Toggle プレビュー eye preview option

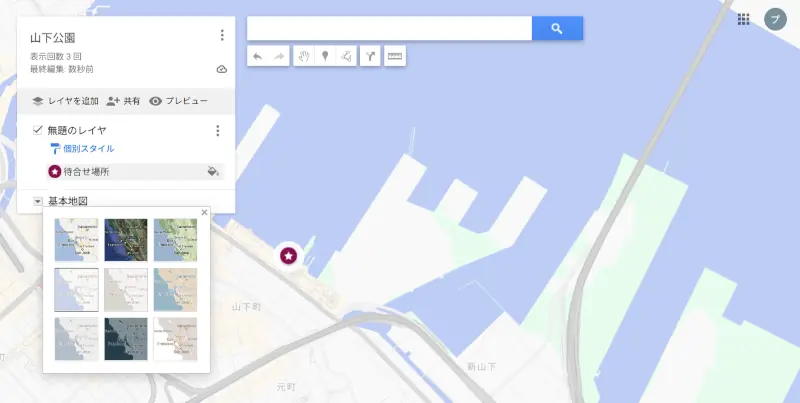(179, 101)
